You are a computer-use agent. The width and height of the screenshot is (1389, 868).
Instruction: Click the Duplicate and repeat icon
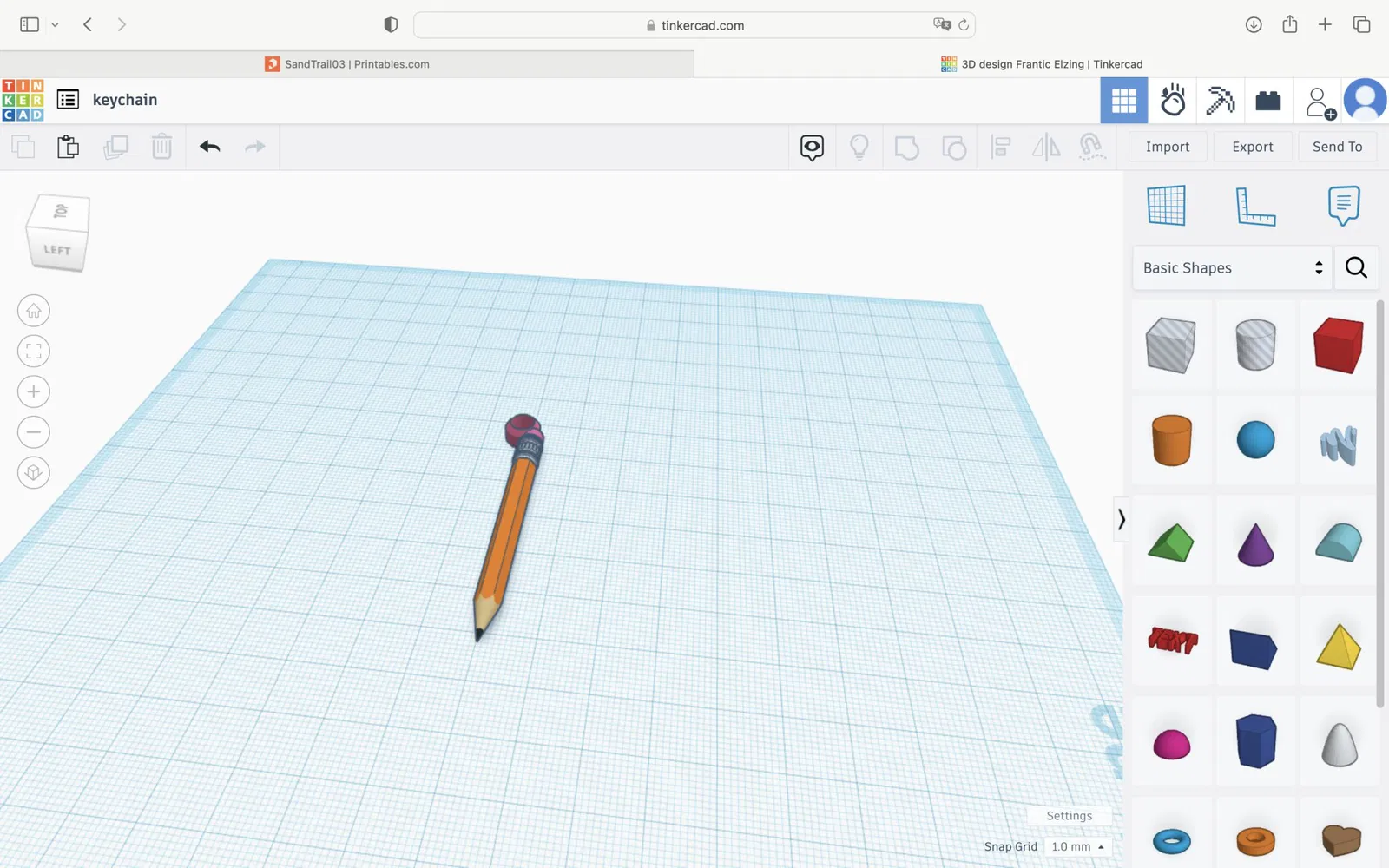click(x=115, y=147)
